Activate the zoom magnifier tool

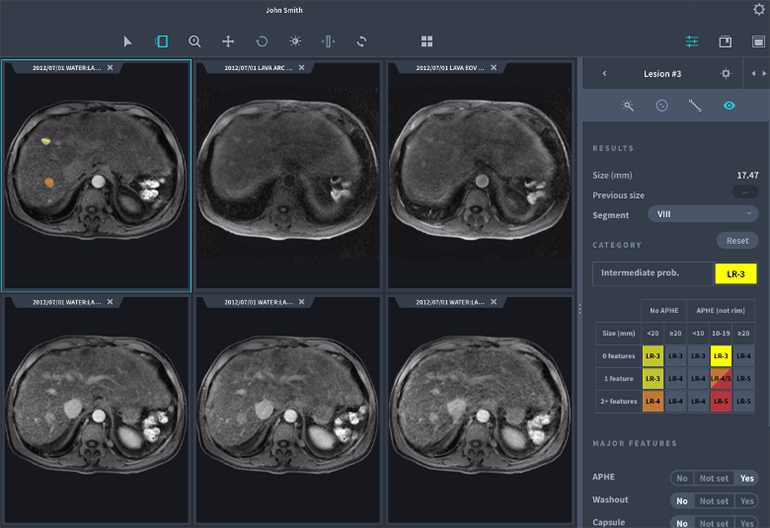coord(195,41)
